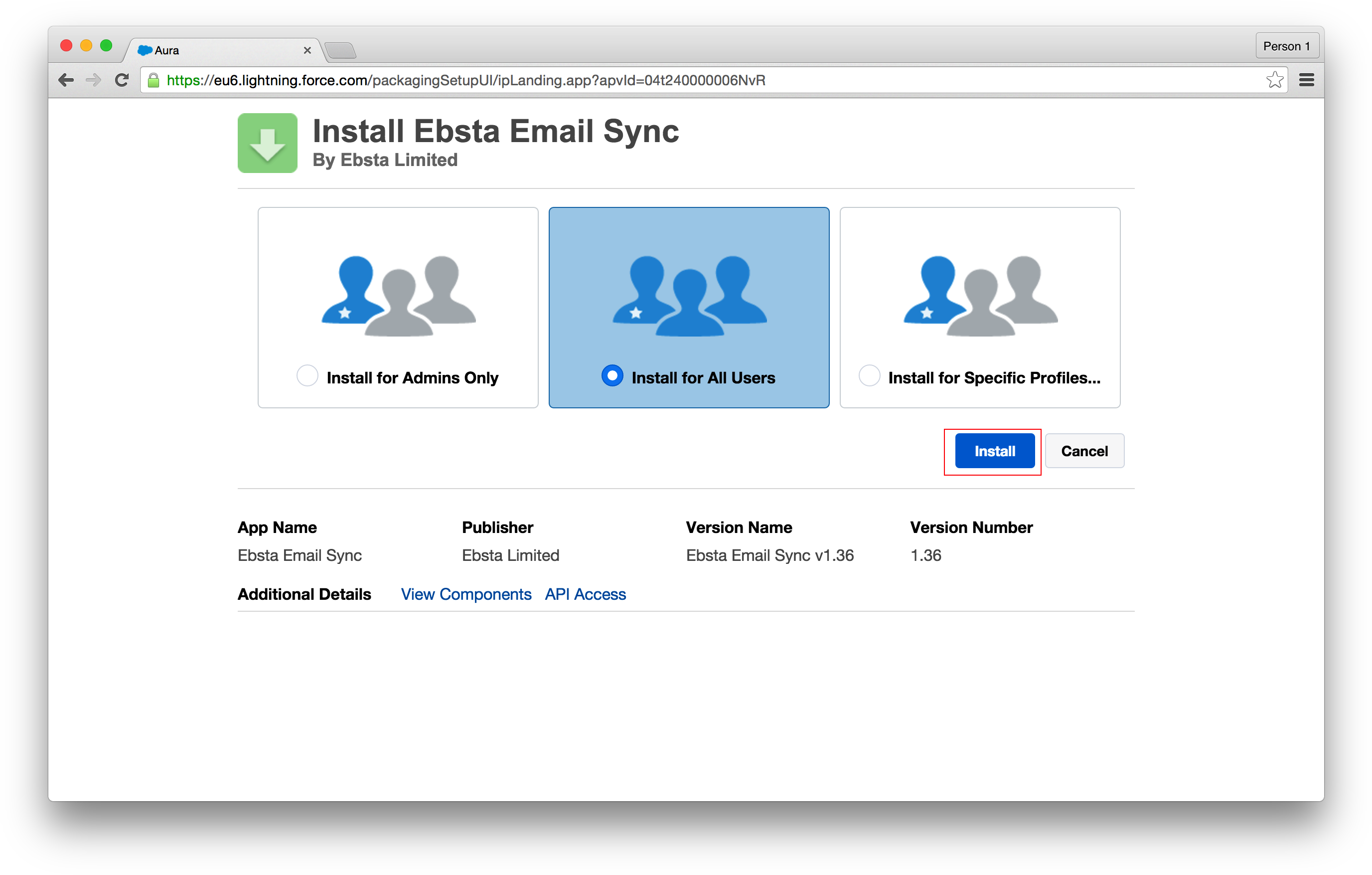This screenshot has height=875, width=1372.
Task: Click the 'By Ebsta Limited' subtitle
Action: pos(385,160)
